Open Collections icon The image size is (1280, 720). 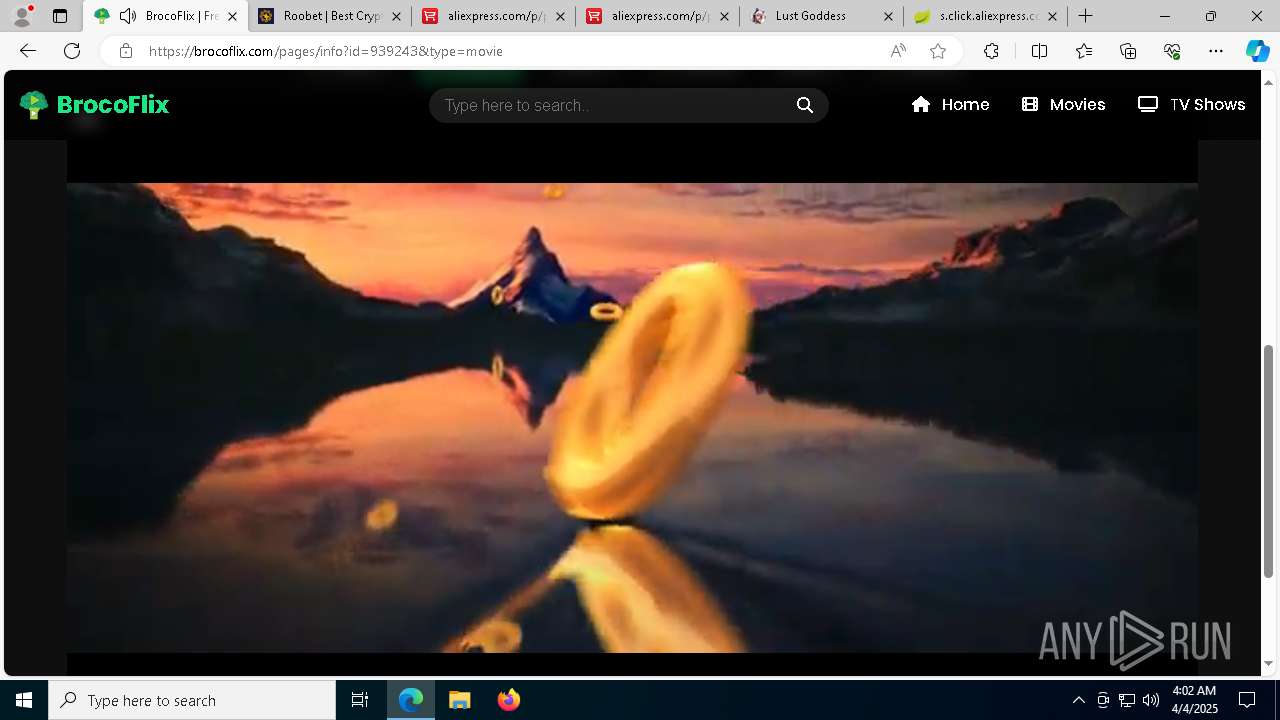1128,51
